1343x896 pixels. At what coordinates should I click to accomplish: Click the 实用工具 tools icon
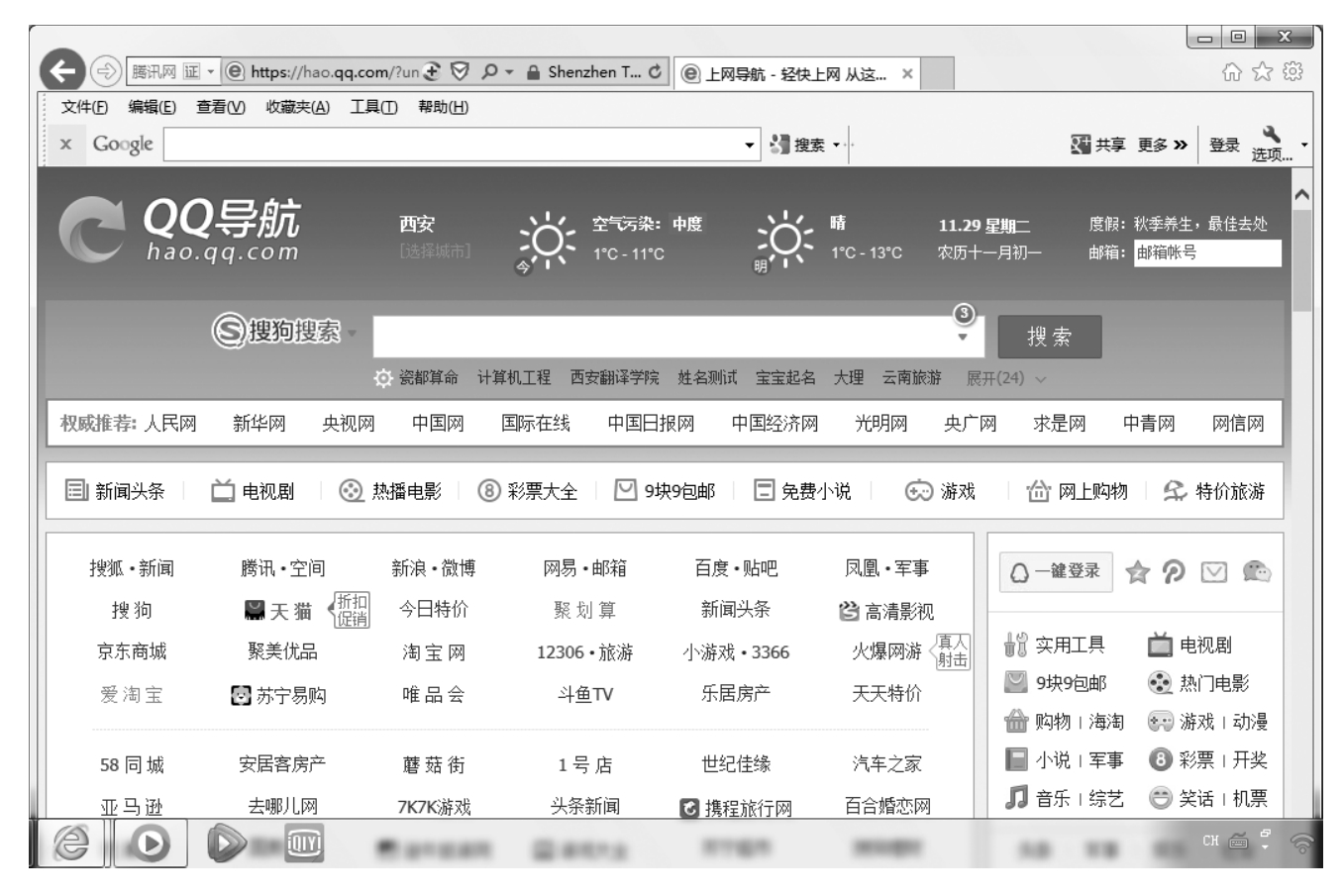[x=1016, y=646]
